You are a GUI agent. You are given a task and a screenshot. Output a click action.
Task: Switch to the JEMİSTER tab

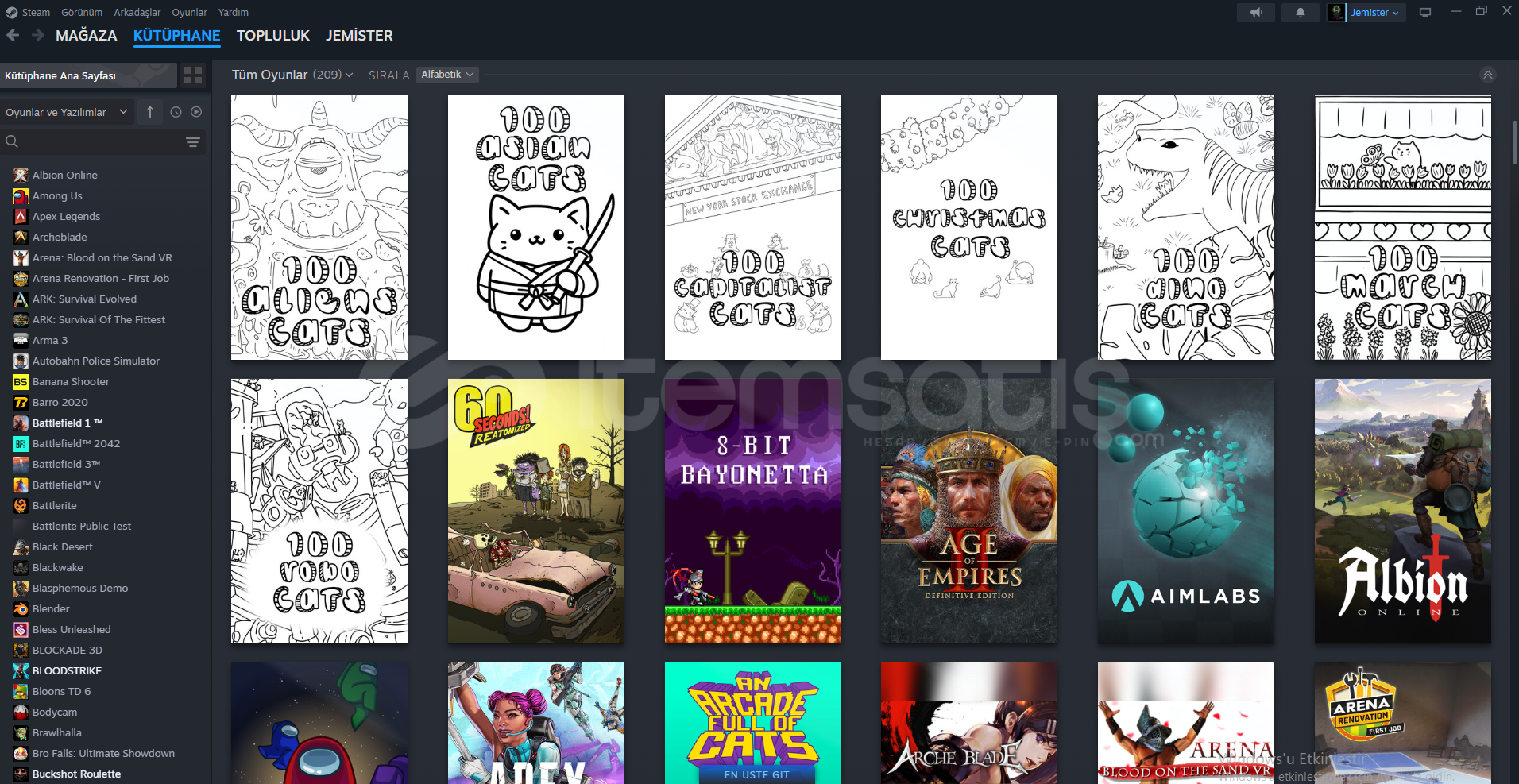tap(359, 36)
